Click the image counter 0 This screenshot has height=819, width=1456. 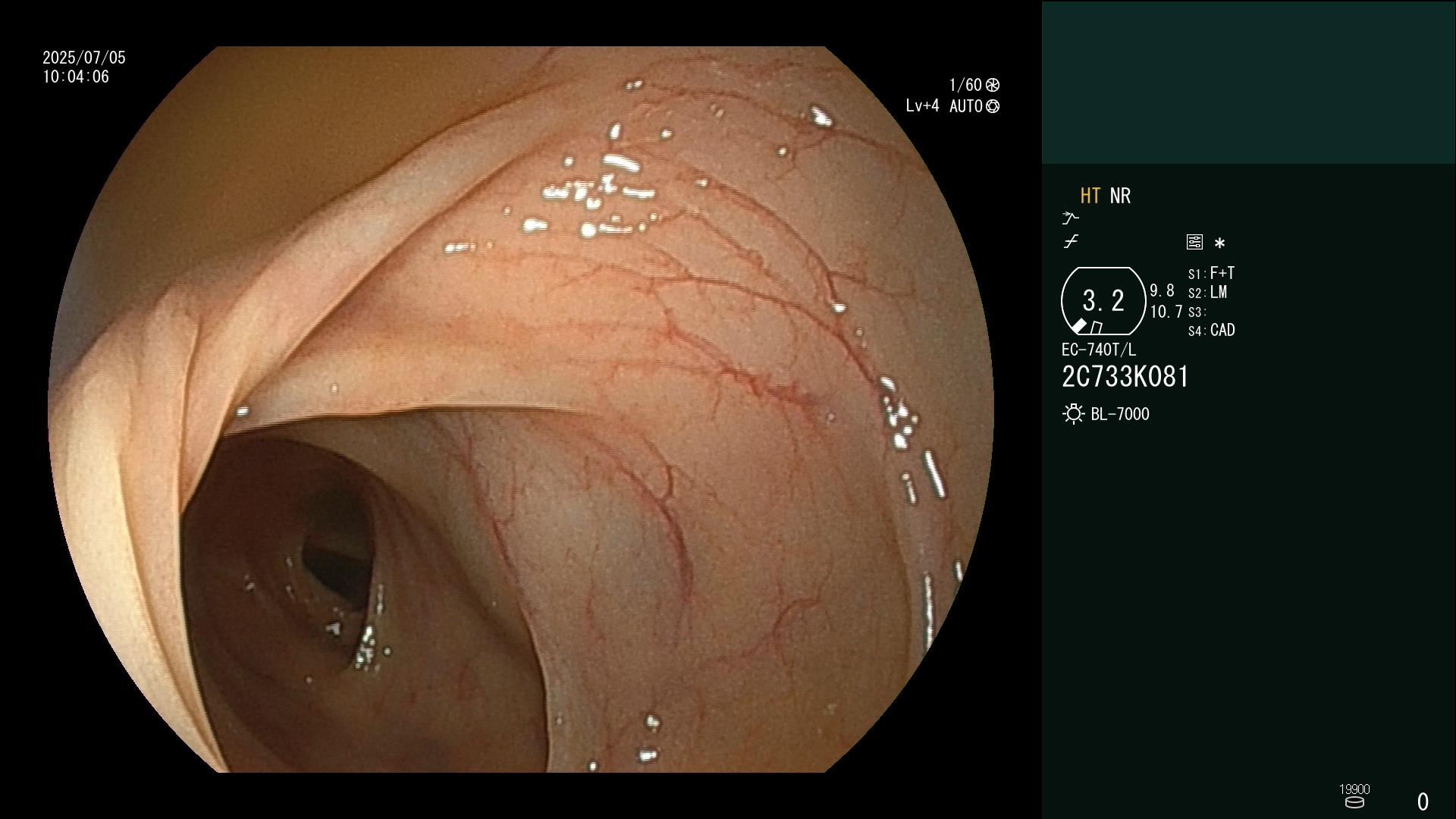click(1423, 802)
